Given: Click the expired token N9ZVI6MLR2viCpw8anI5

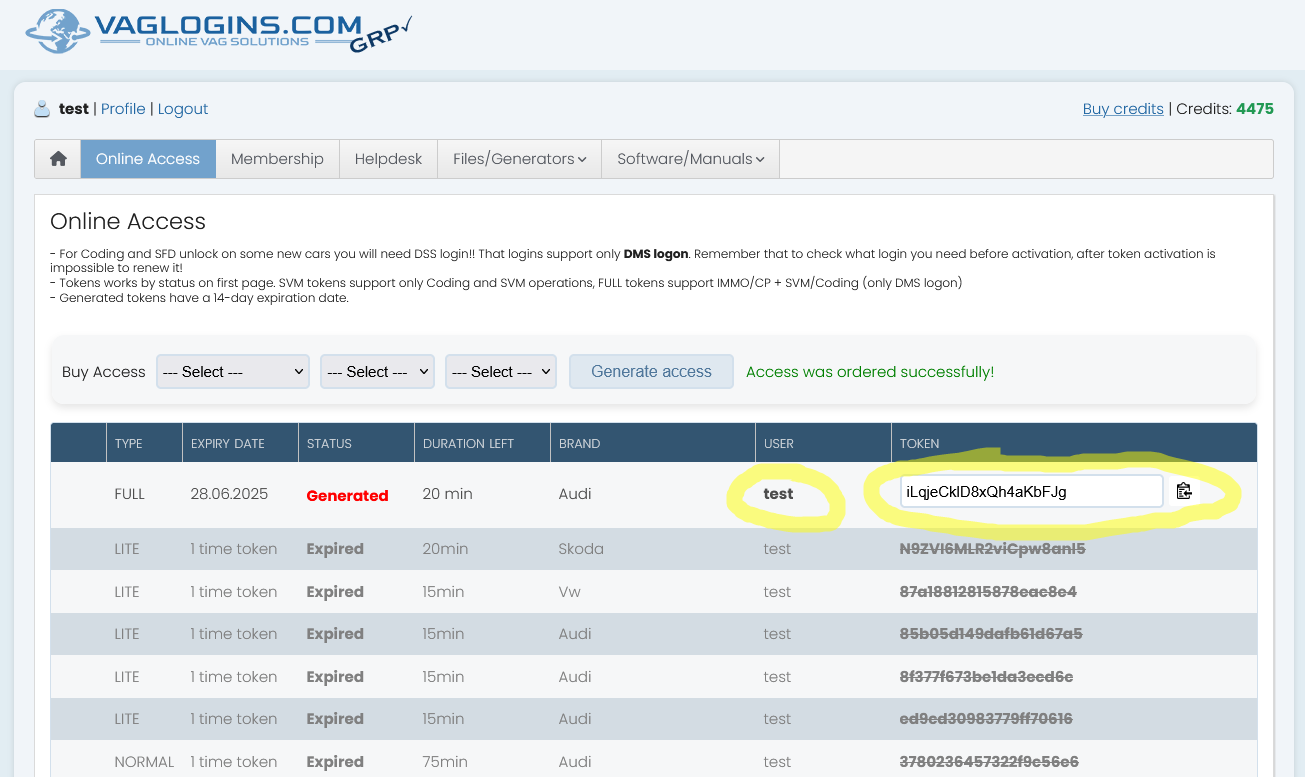Looking at the screenshot, I should (992, 549).
